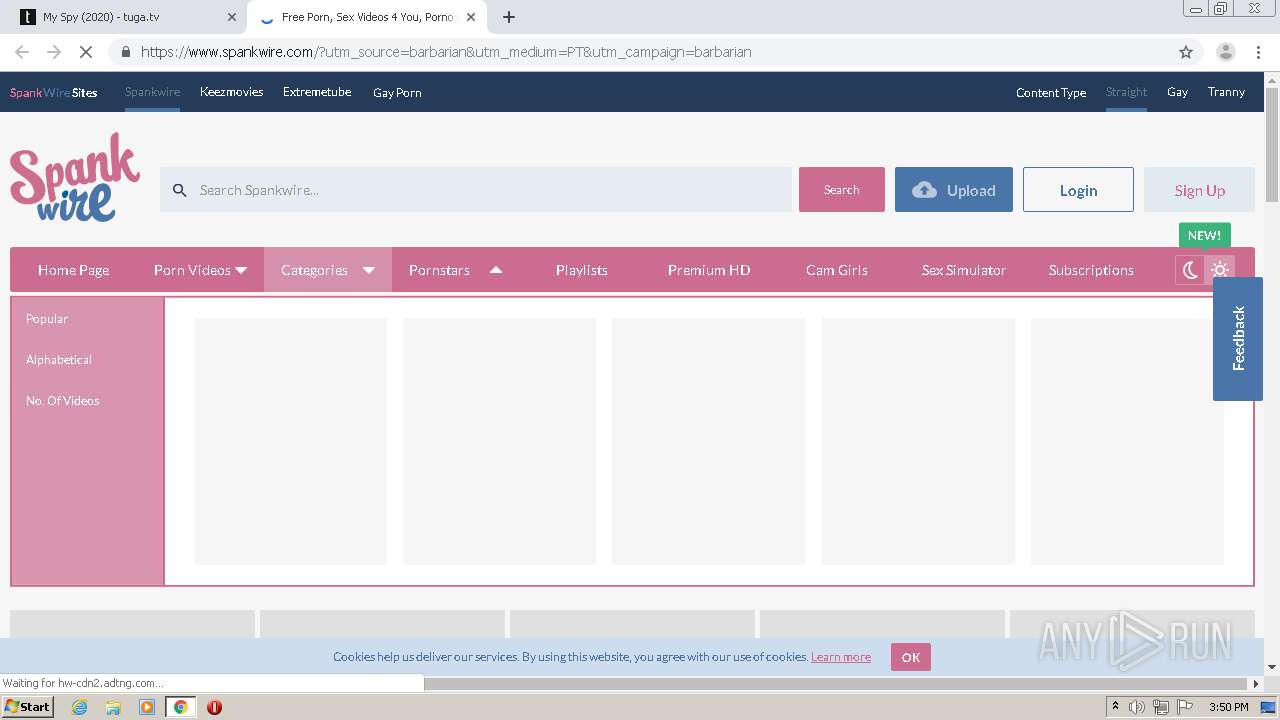Open the Feedback side tab
The height and width of the screenshot is (720, 1280).
pyautogui.click(x=1238, y=339)
